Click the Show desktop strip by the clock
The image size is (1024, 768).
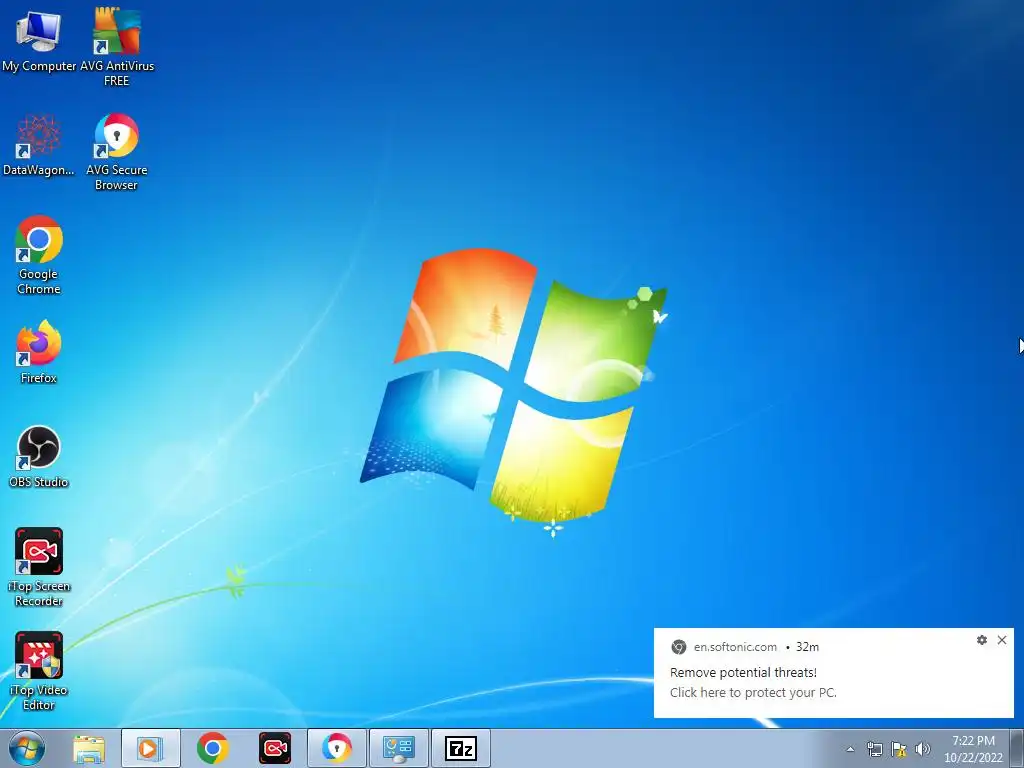1017,749
